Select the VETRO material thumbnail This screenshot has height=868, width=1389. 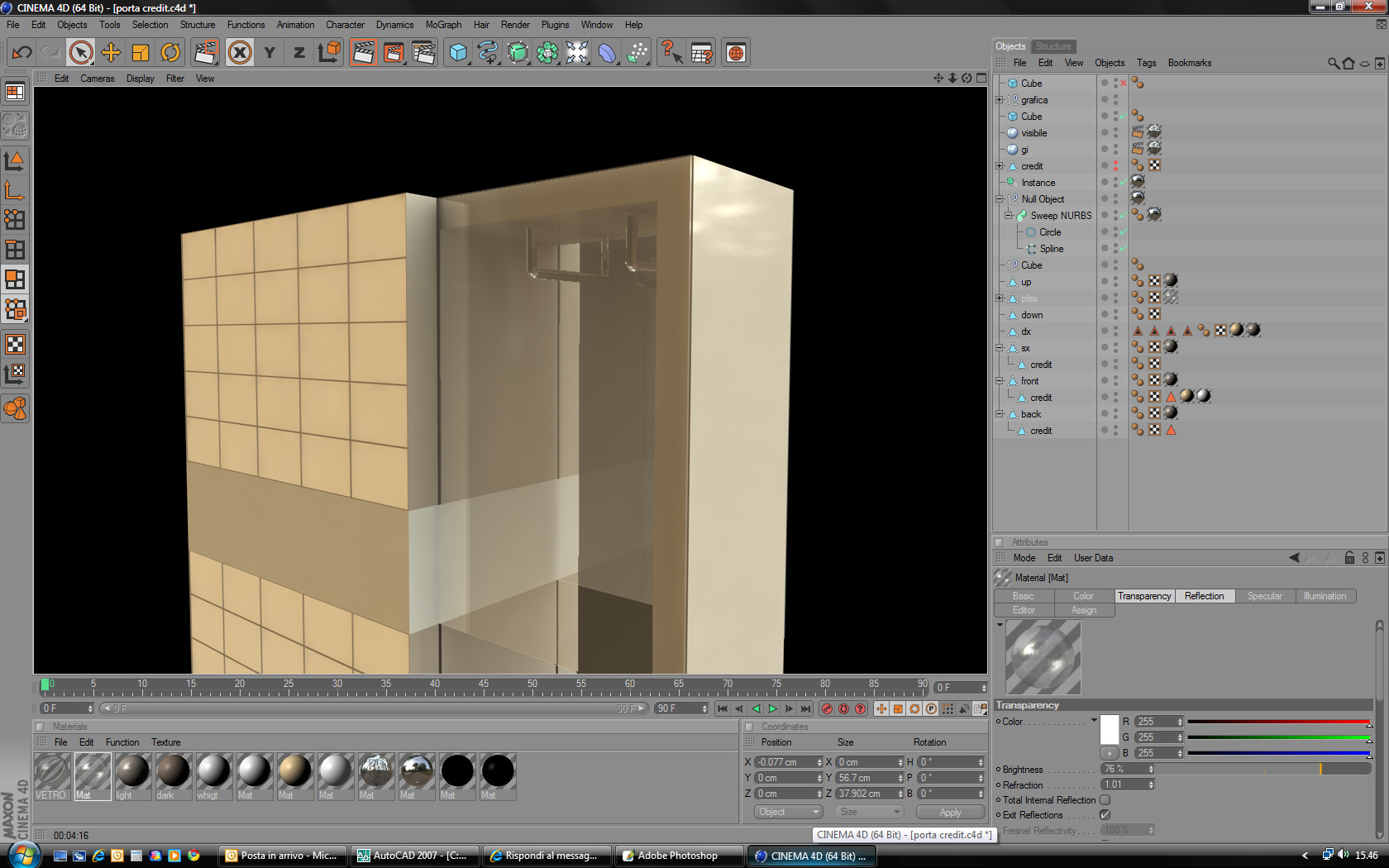(52, 776)
